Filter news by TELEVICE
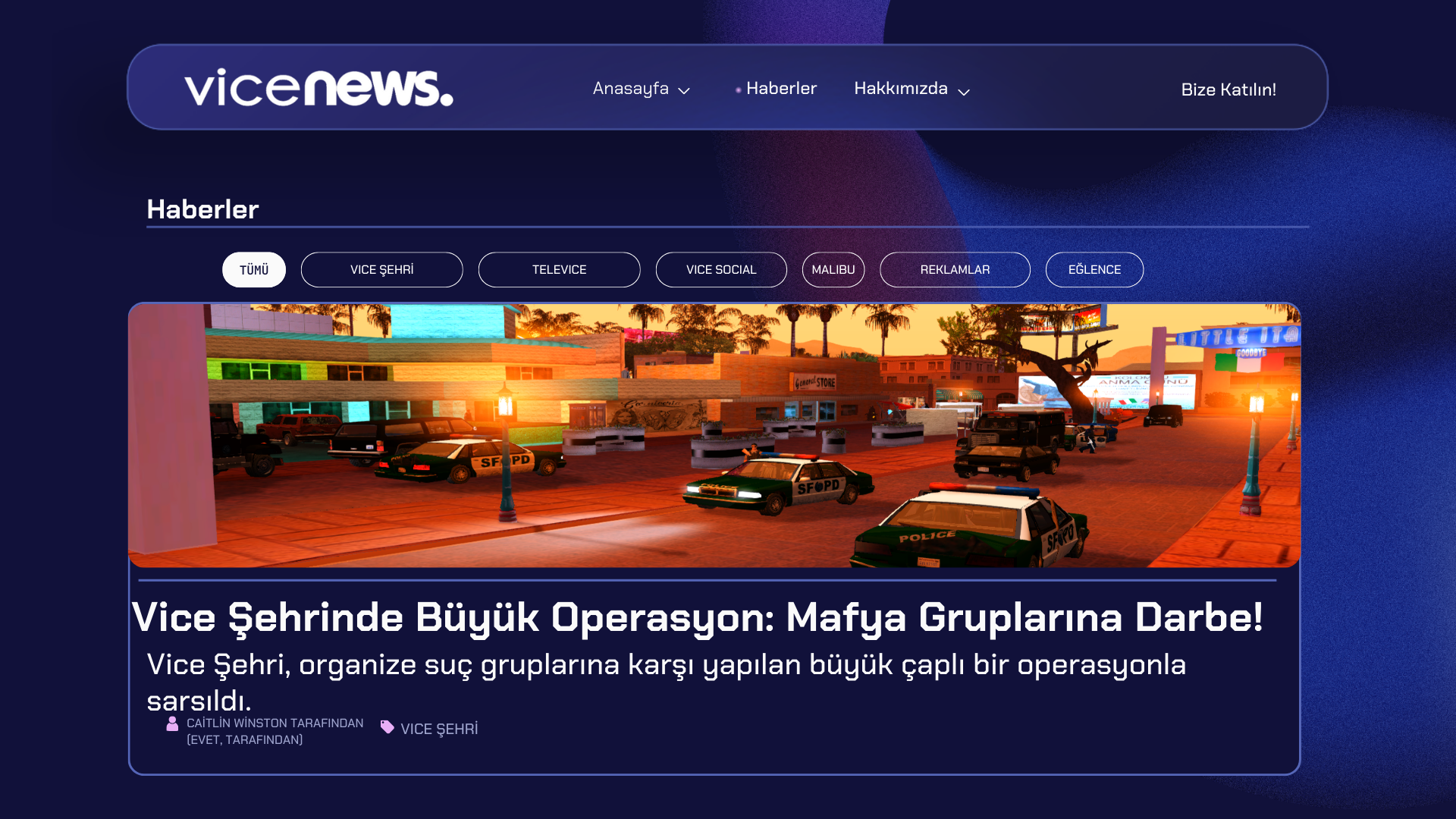 (x=560, y=270)
